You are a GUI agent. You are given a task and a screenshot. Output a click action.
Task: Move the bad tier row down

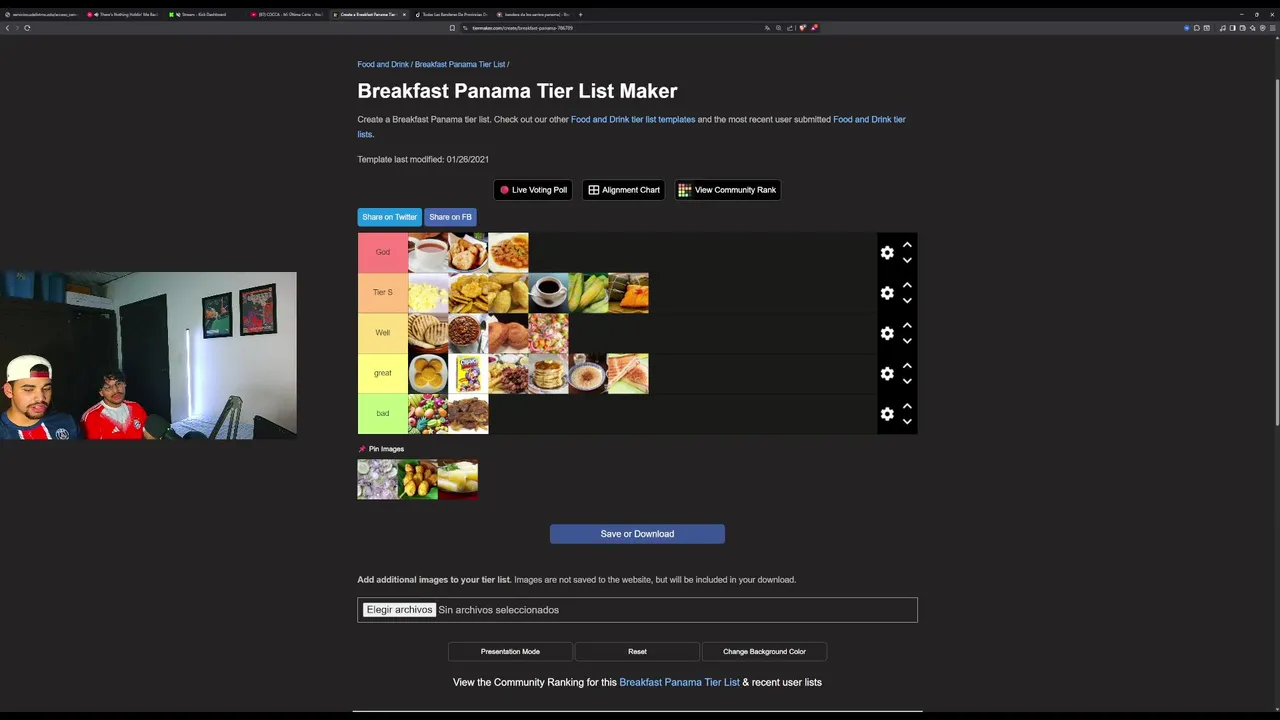coord(907,421)
